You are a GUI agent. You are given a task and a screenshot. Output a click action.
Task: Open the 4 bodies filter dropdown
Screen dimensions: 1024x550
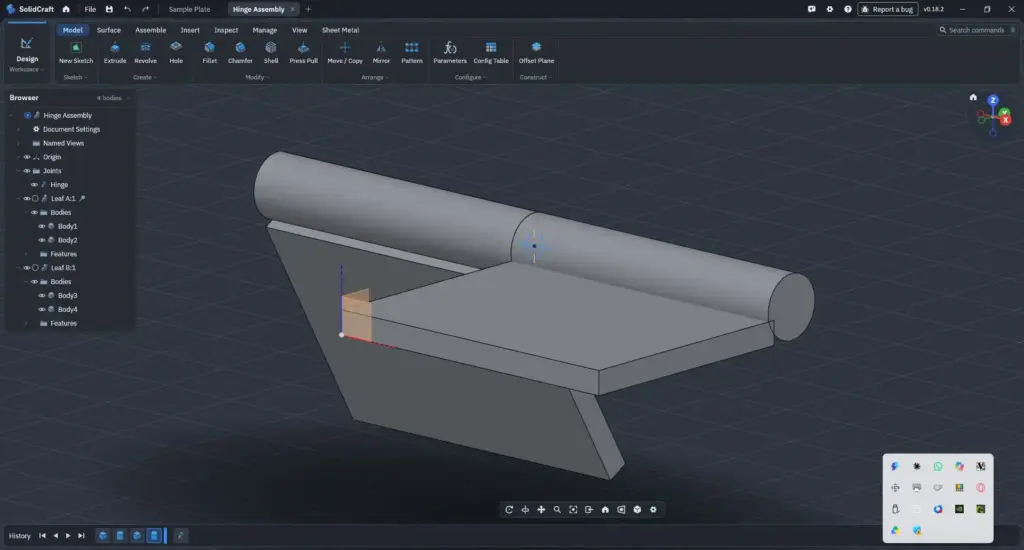113,98
